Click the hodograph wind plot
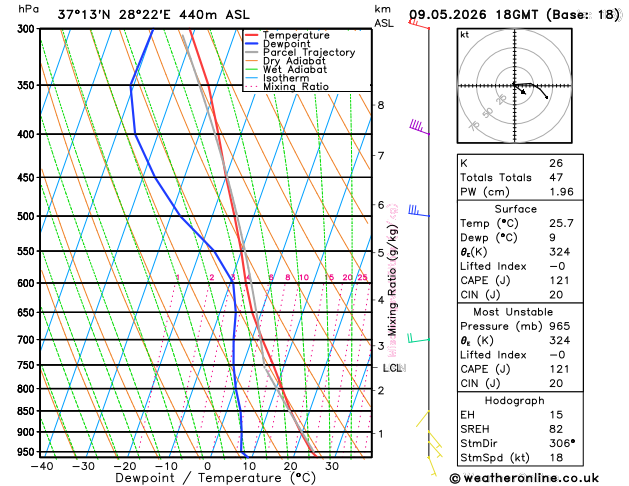 click(x=514, y=85)
